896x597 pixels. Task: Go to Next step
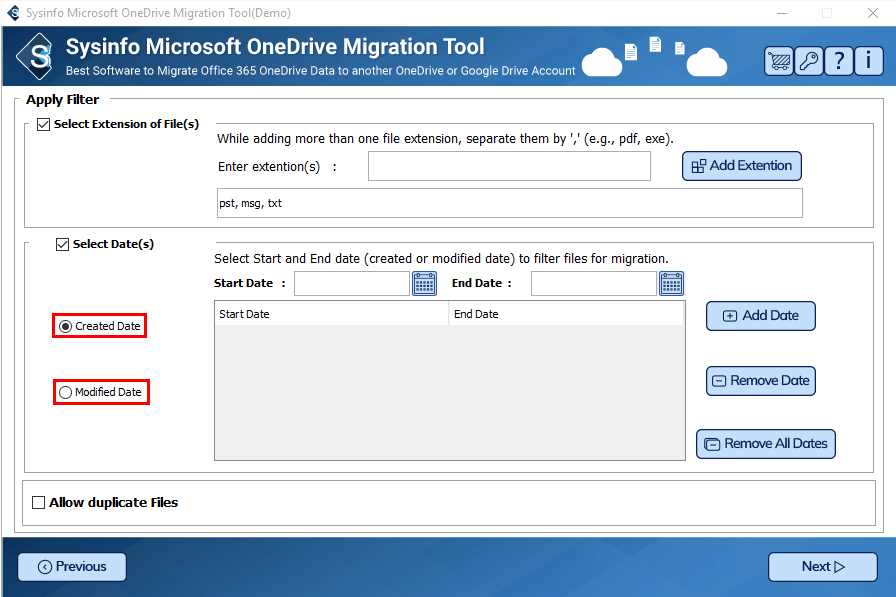(822, 567)
